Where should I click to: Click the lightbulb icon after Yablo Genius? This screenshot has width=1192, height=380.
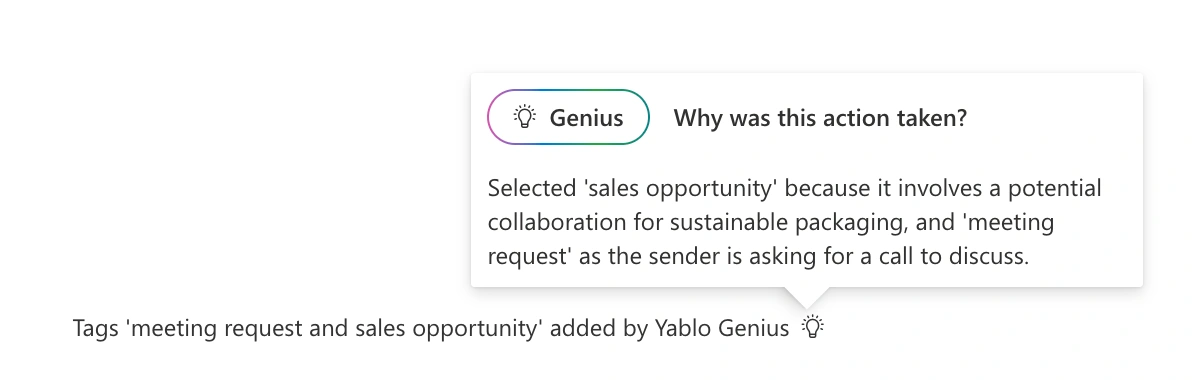point(813,328)
